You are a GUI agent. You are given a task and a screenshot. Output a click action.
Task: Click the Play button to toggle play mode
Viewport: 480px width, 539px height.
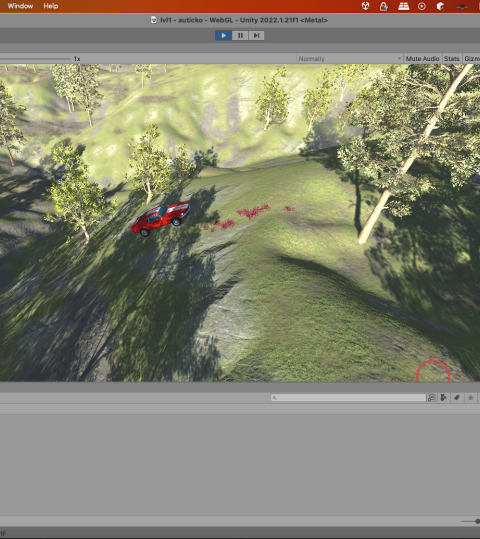tap(223, 35)
